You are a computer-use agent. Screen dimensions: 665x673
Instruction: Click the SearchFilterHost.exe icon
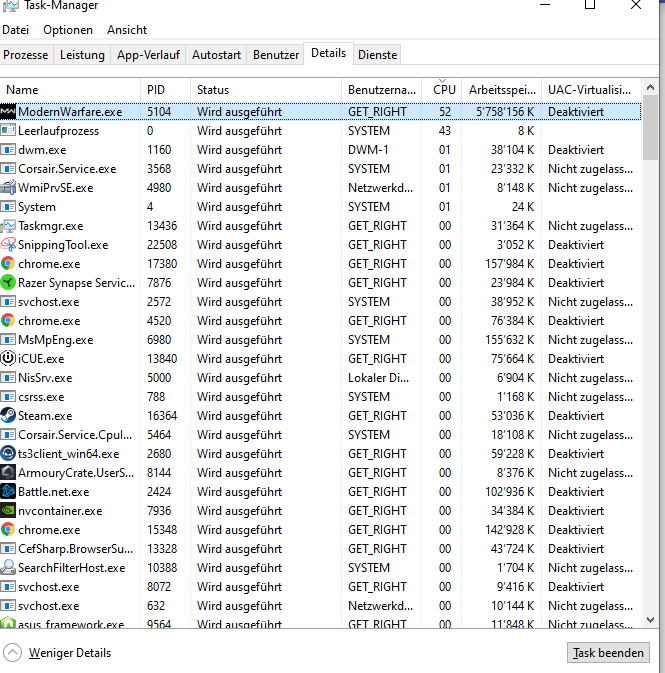click(8, 568)
